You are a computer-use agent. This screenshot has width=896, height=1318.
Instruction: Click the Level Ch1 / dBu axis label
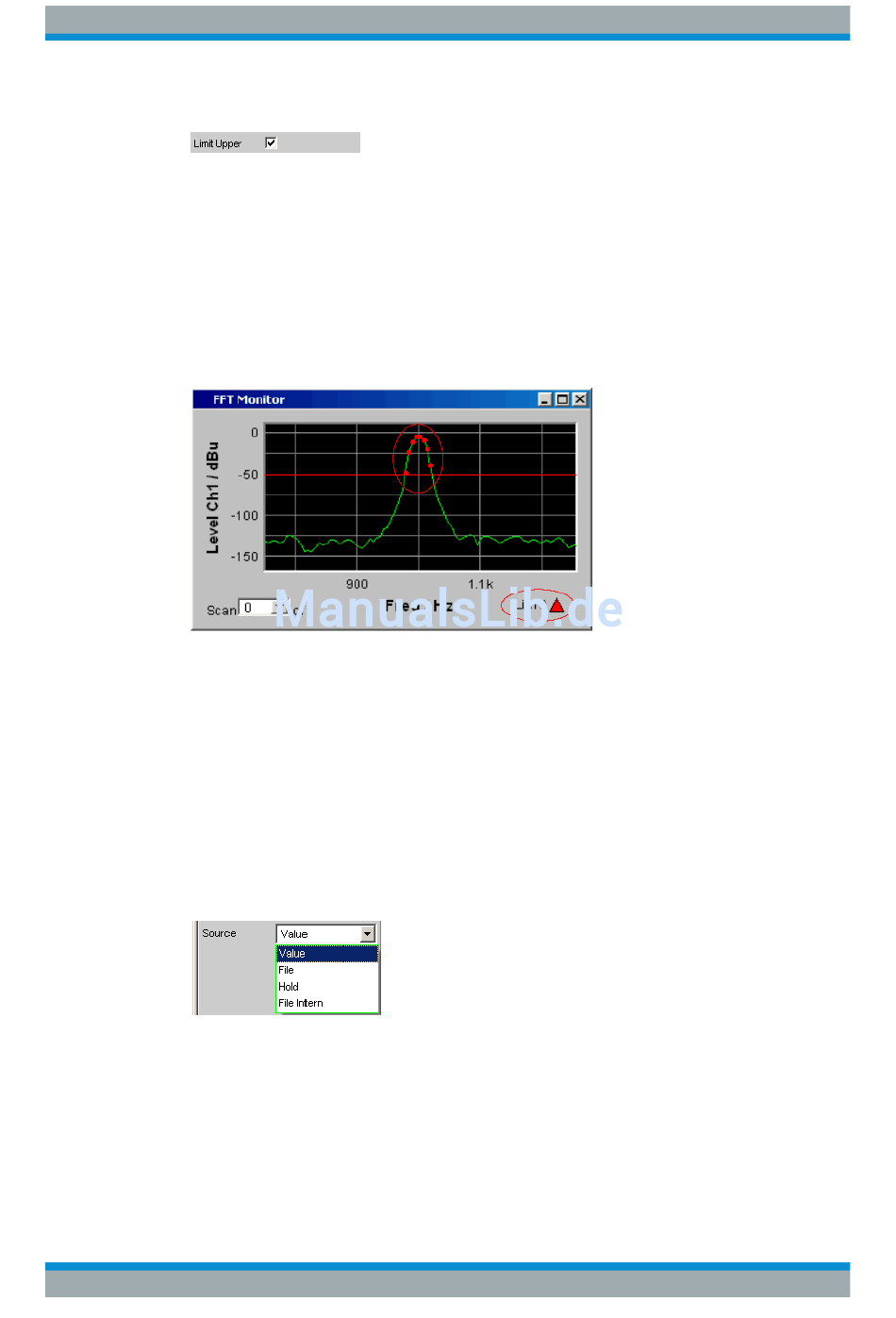213,497
